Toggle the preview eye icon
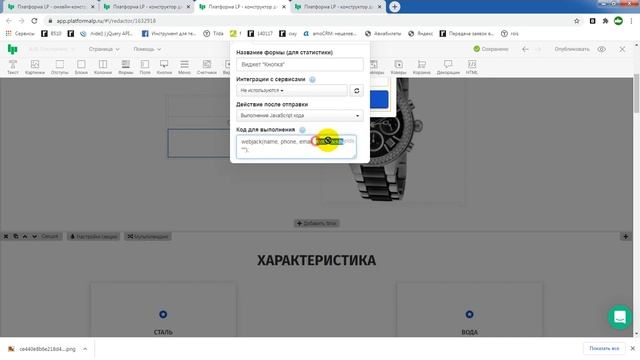 pos(602,49)
